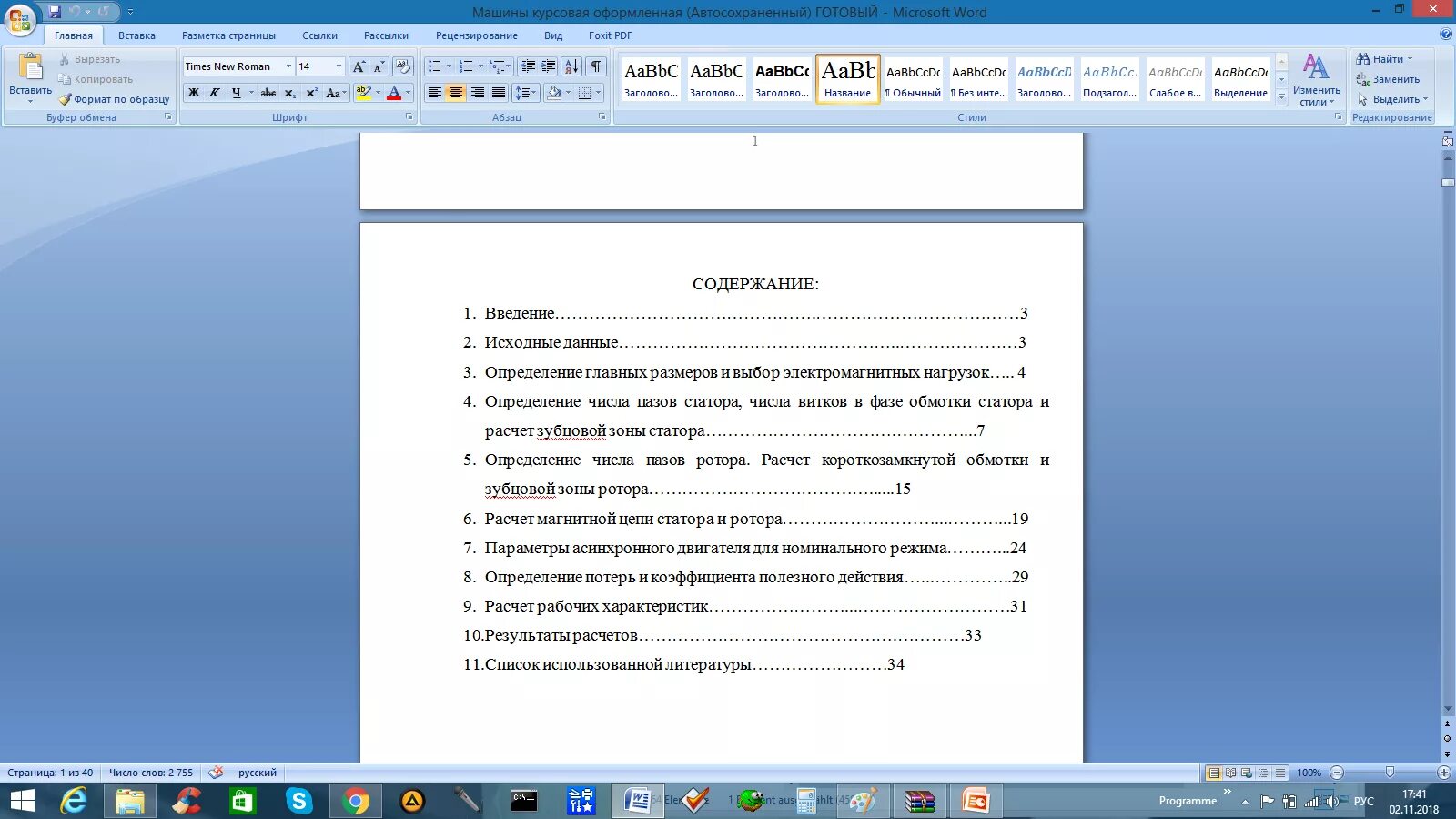
Task: Click the Shrink Font icon
Action: [x=379, y=66]
